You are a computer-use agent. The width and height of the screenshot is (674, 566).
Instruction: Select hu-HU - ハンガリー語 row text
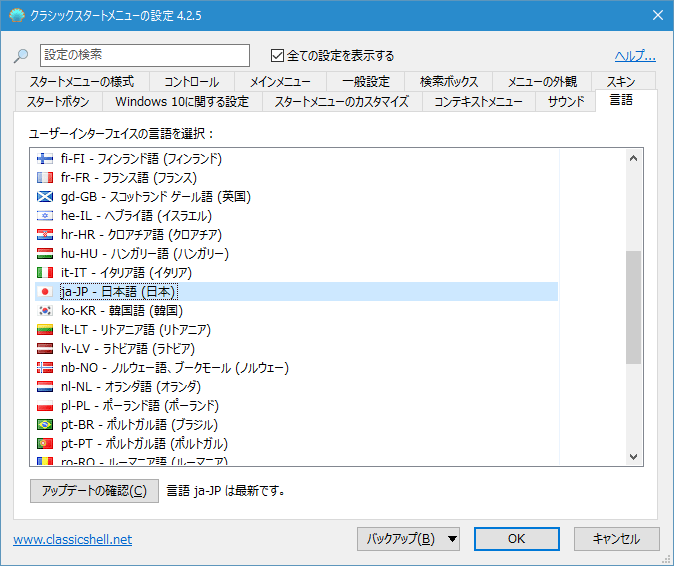(x=145, y=254)
